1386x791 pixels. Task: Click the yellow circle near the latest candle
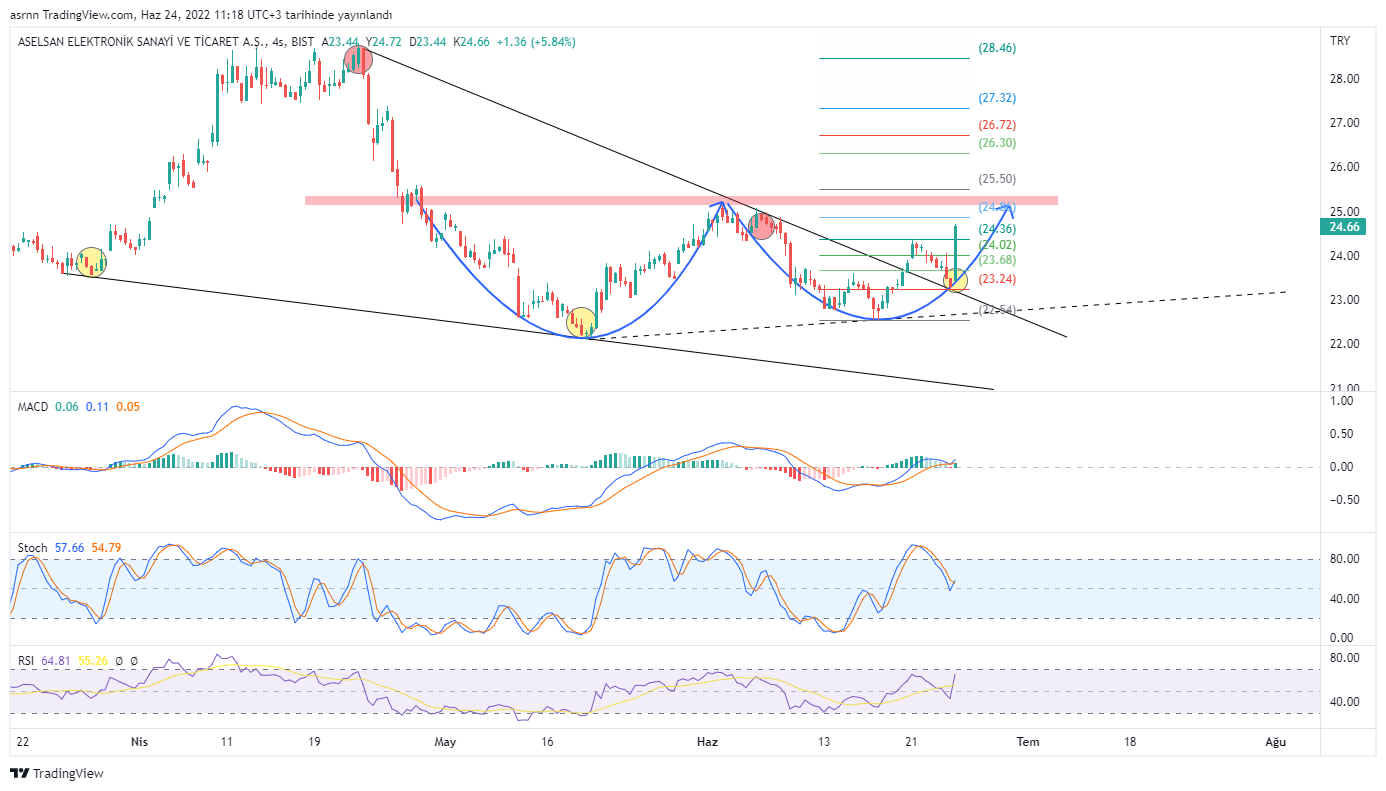click(x=955, y=279)
